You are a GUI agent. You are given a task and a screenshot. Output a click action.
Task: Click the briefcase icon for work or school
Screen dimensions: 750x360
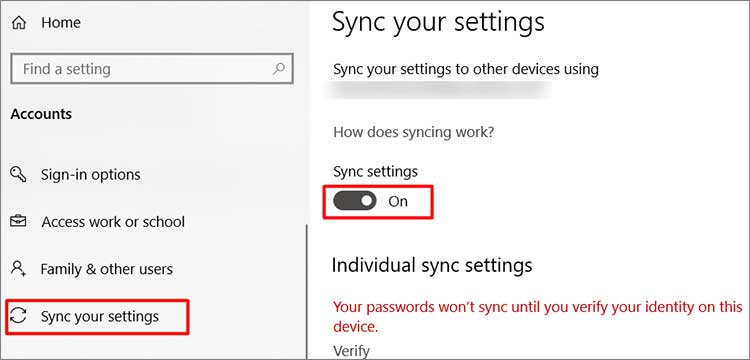tap(19, 221)
